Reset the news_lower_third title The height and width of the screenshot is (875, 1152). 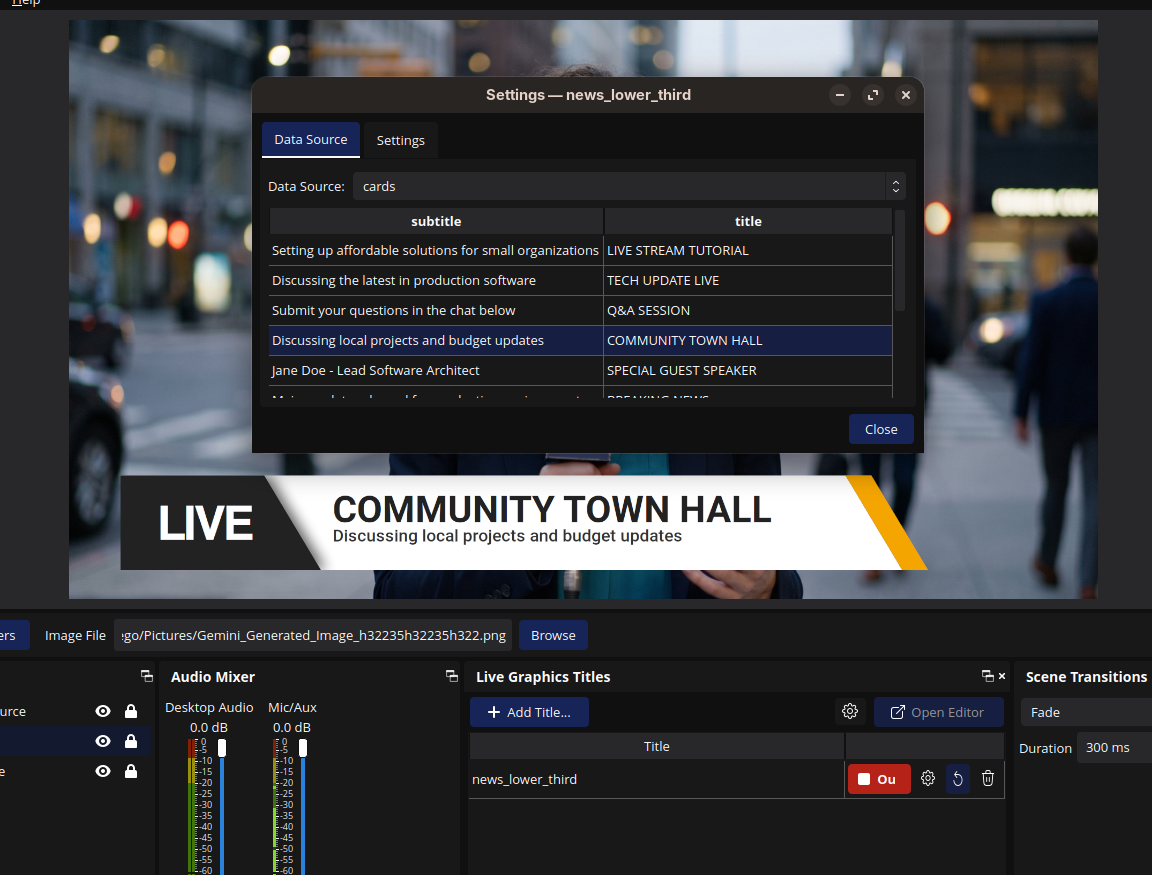958,779
